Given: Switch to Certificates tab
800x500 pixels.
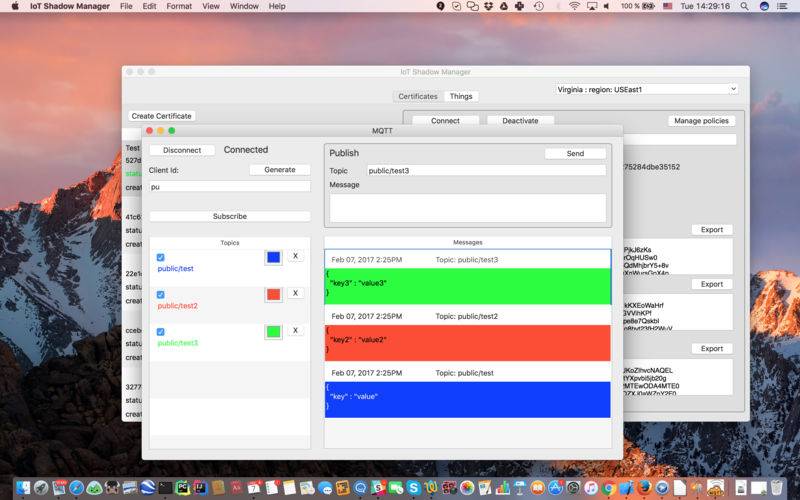Looking at the screenshot, I should click(x=418, y=96).
